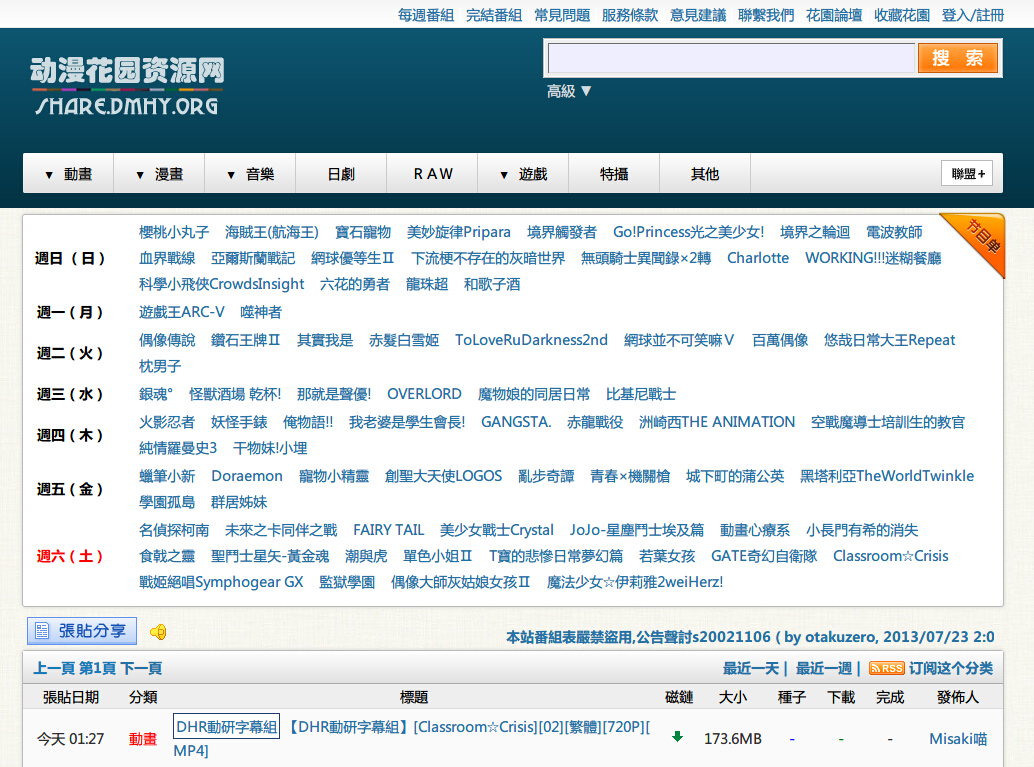Image resolution: width=1034 pixels, height=767 pixels.
Task: Select the RAW category tab
Action: 432,174
